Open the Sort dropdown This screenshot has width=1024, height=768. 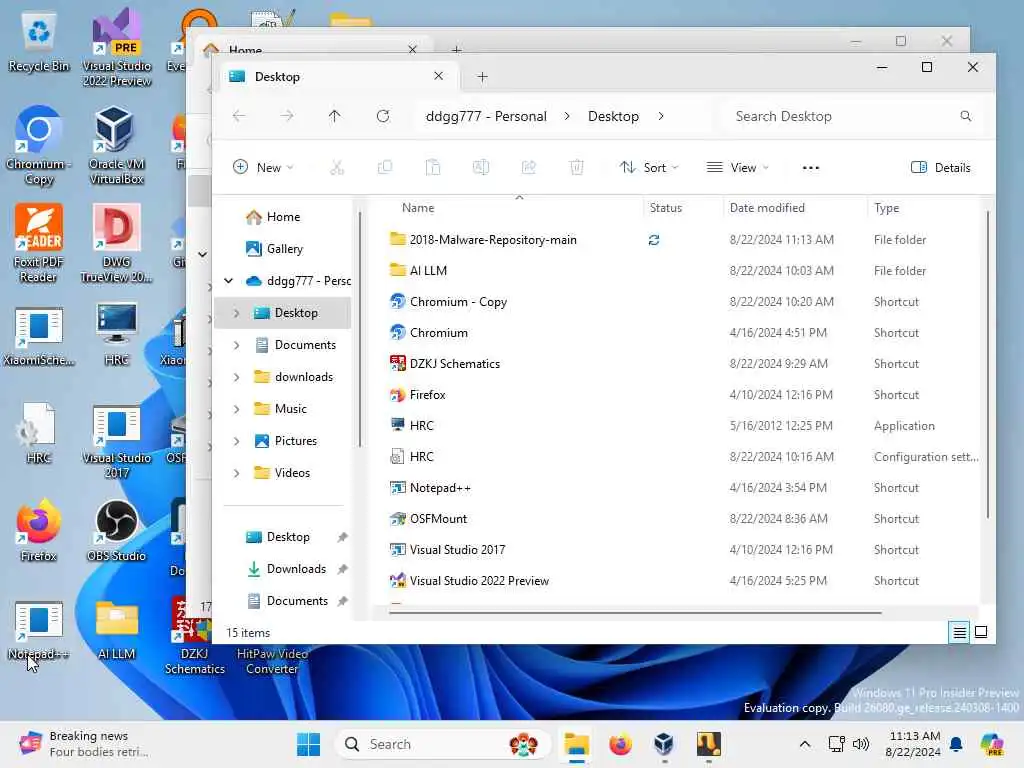pos(649,168)
